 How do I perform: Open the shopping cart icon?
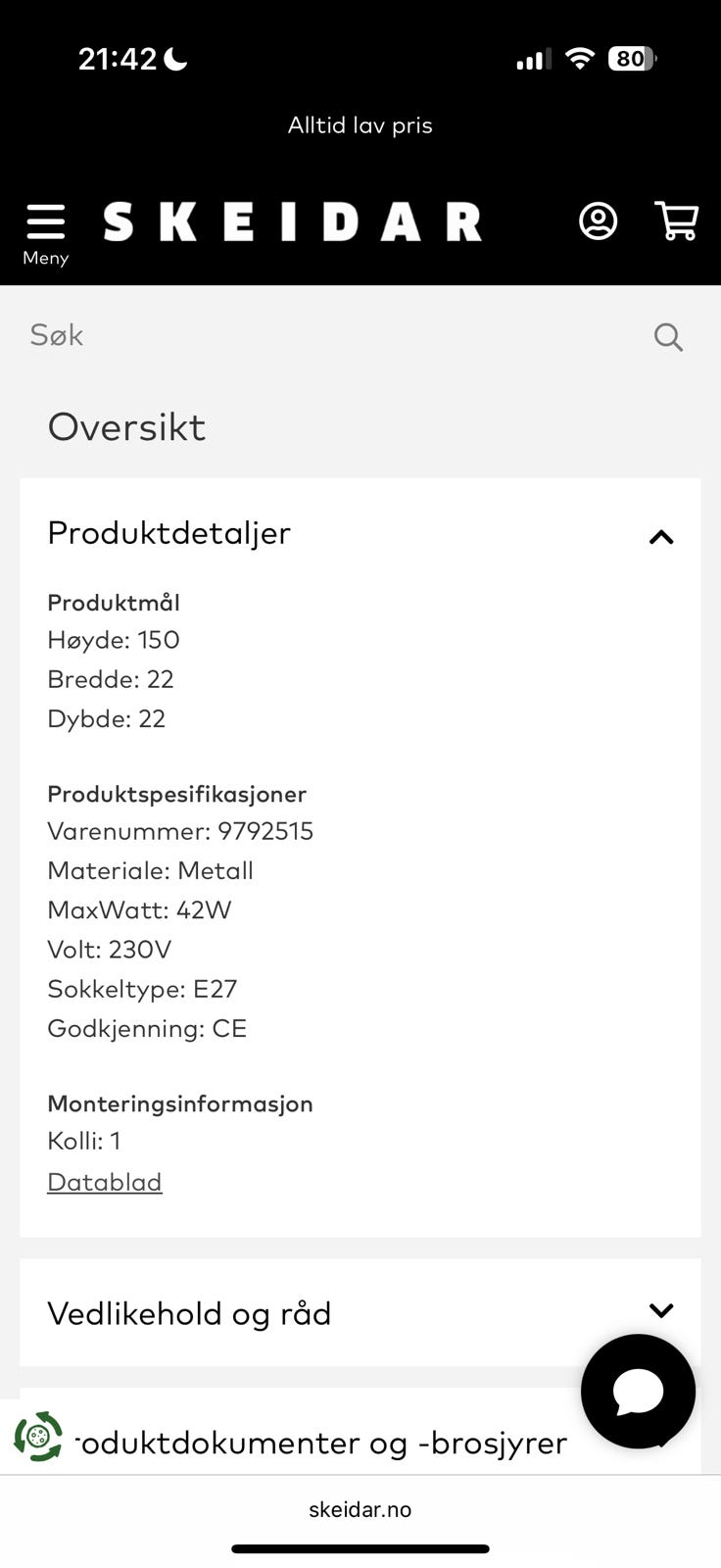pos(676,221)
